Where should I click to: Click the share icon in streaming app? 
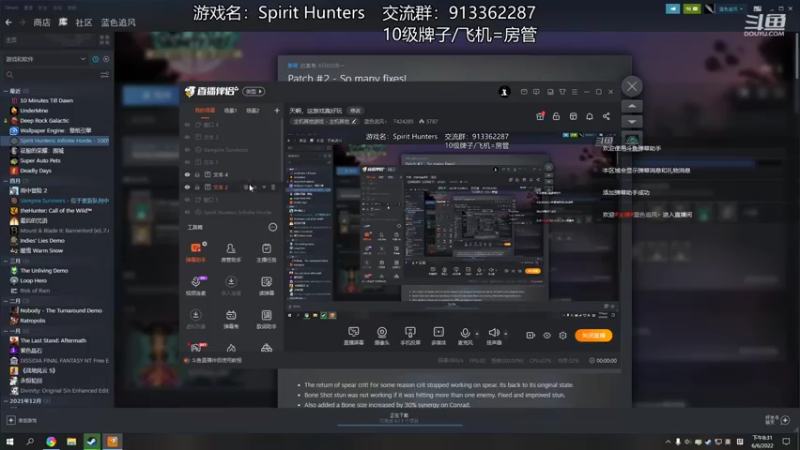606,116
